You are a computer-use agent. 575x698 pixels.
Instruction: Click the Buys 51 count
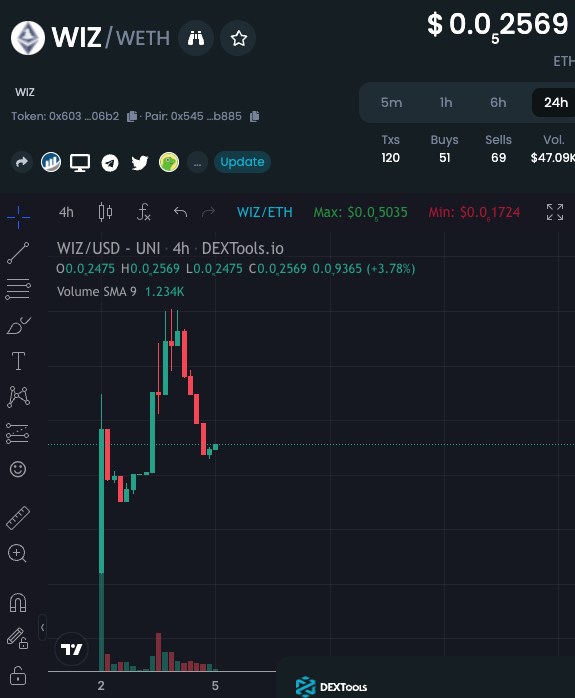[x=445, y=158]
